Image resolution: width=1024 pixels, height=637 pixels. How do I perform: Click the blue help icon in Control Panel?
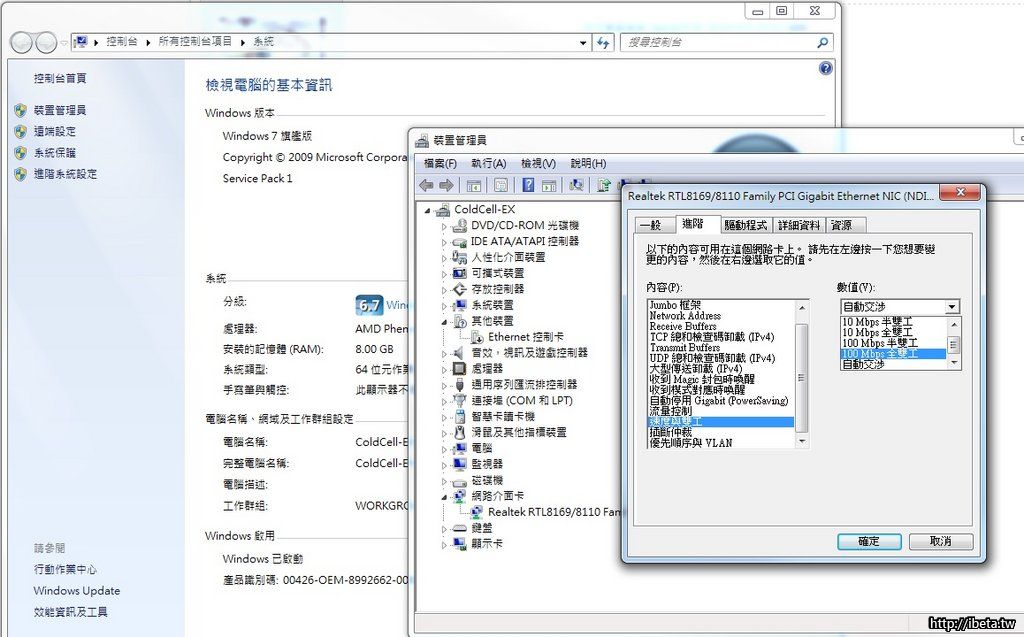826,68
